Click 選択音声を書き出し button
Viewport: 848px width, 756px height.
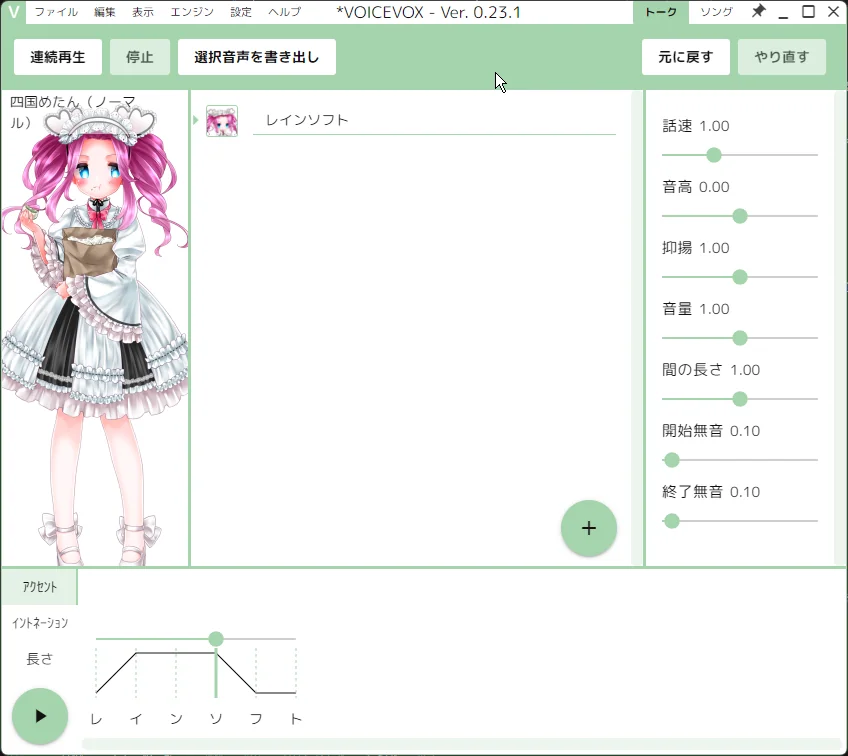pyautogui.click(x=257, y=57)
